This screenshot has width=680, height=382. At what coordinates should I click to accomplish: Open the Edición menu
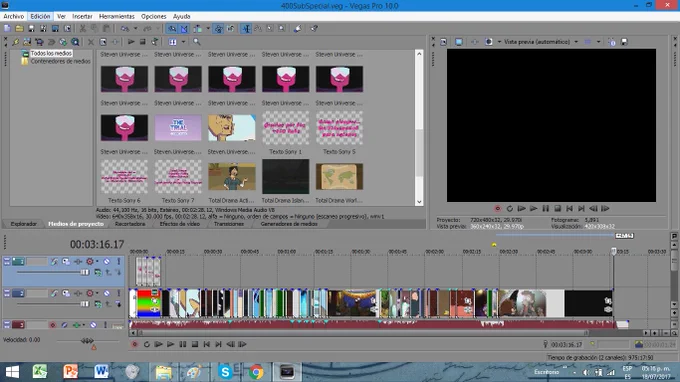(40, 16)
